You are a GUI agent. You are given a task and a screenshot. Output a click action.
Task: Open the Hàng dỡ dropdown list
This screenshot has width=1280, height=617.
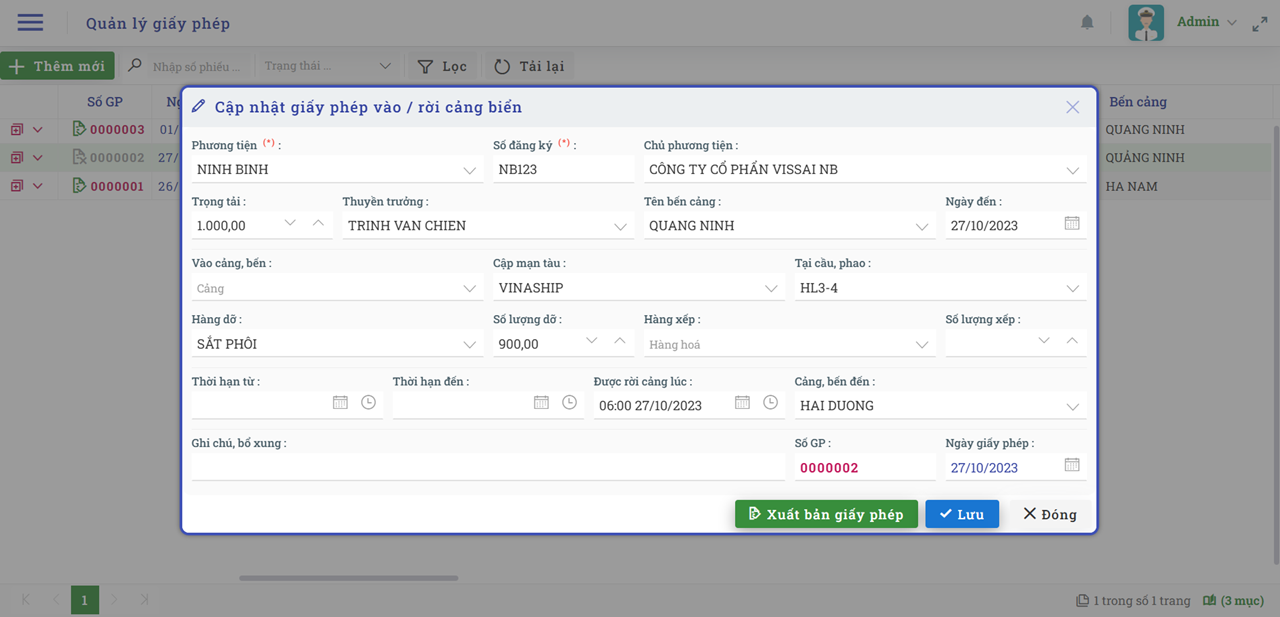(470, 345)
